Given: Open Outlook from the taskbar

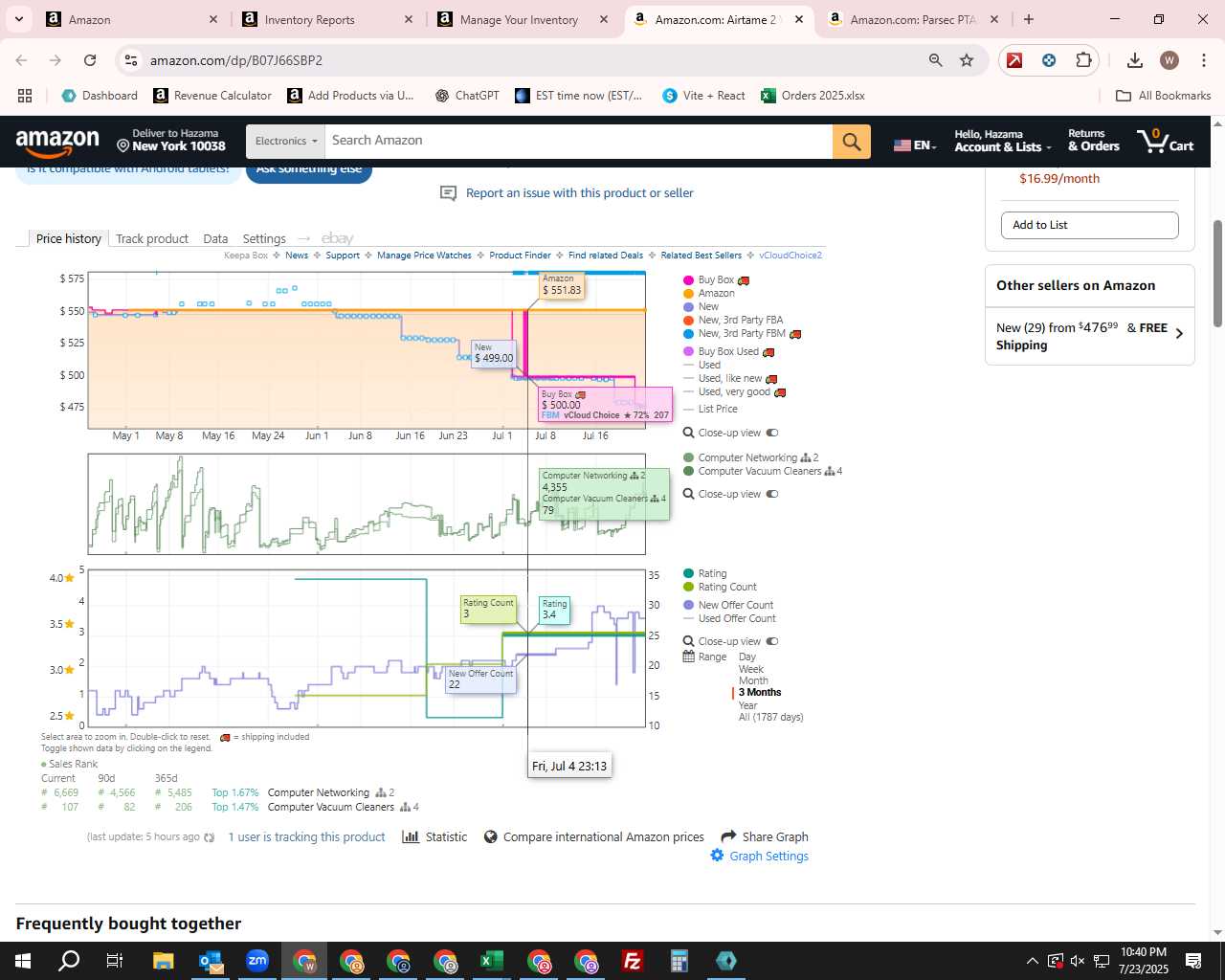Looking at the screenshot, I should pyautogui.click(x=211, y=961).
